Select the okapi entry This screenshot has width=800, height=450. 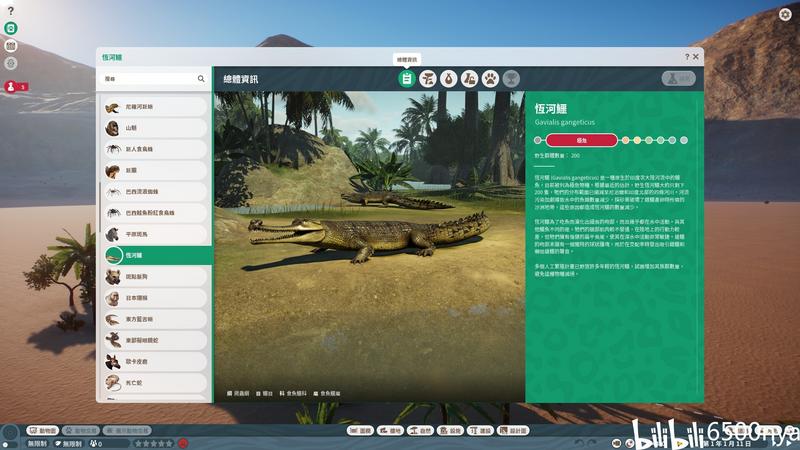pos(155,362)
